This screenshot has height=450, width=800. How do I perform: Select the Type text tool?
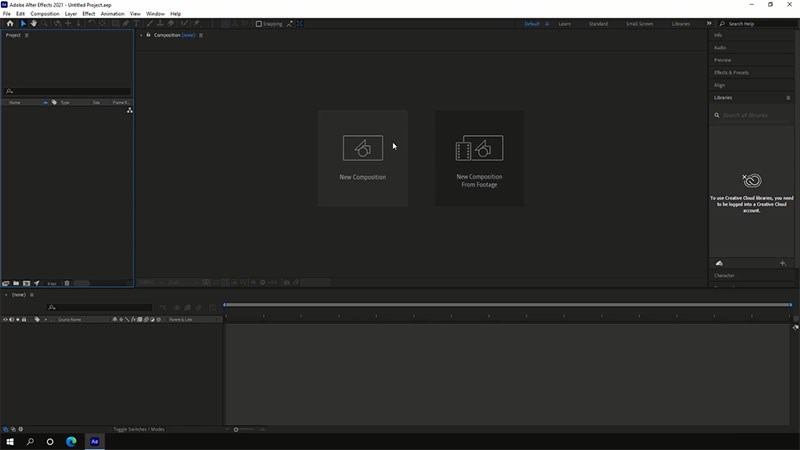[x=136, y=23]
